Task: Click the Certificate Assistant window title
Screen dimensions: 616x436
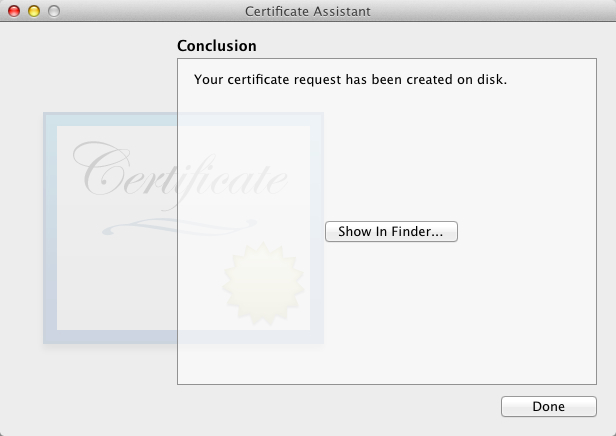Action: click(x=307, y=11)
